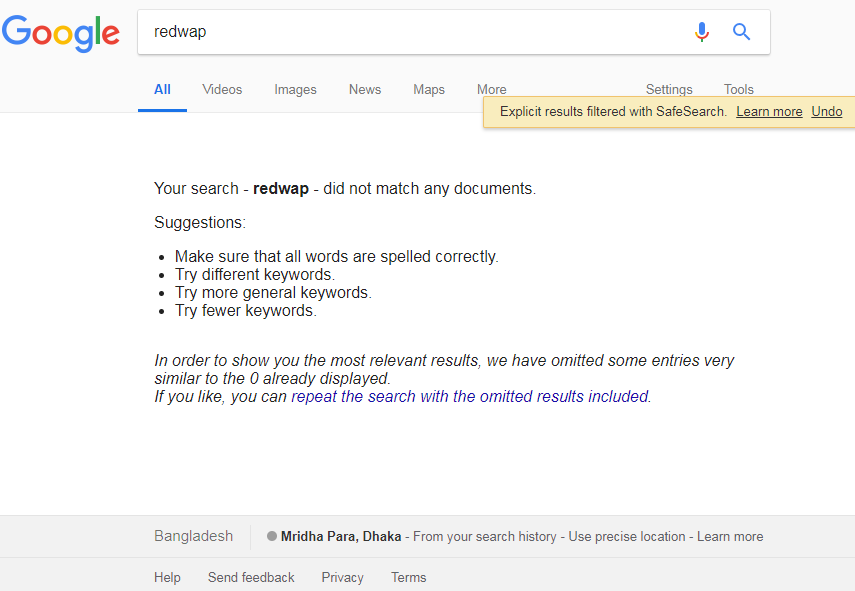Image resolution: width=855 pixels, height=591 pixels.
Task: Click the Use precise location link
Action: coord(627,537)
